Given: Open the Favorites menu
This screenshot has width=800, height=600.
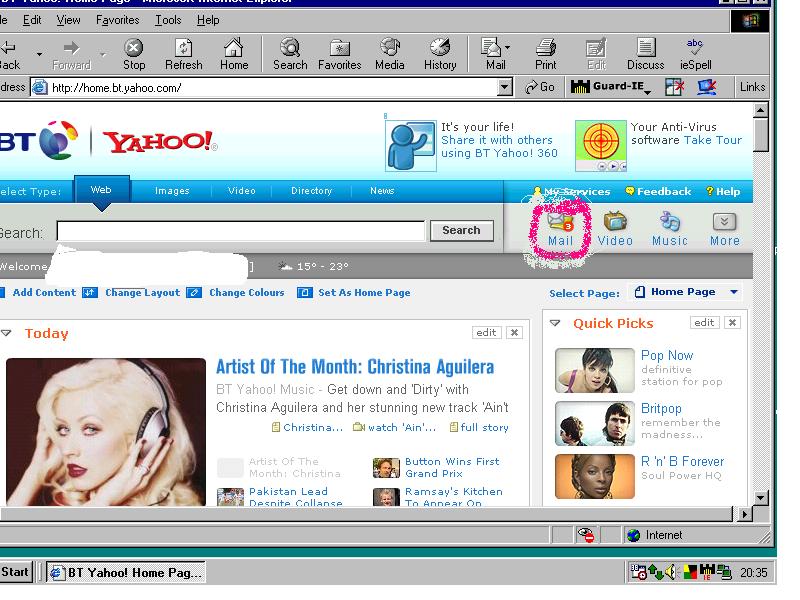Looking at the screenshot, I should tap(117, 20).
